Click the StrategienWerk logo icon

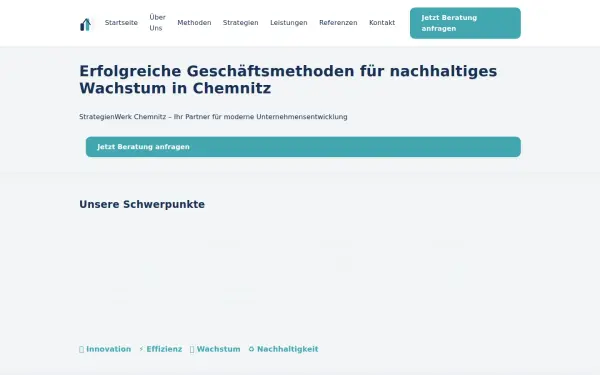click(x=86, y=24)
